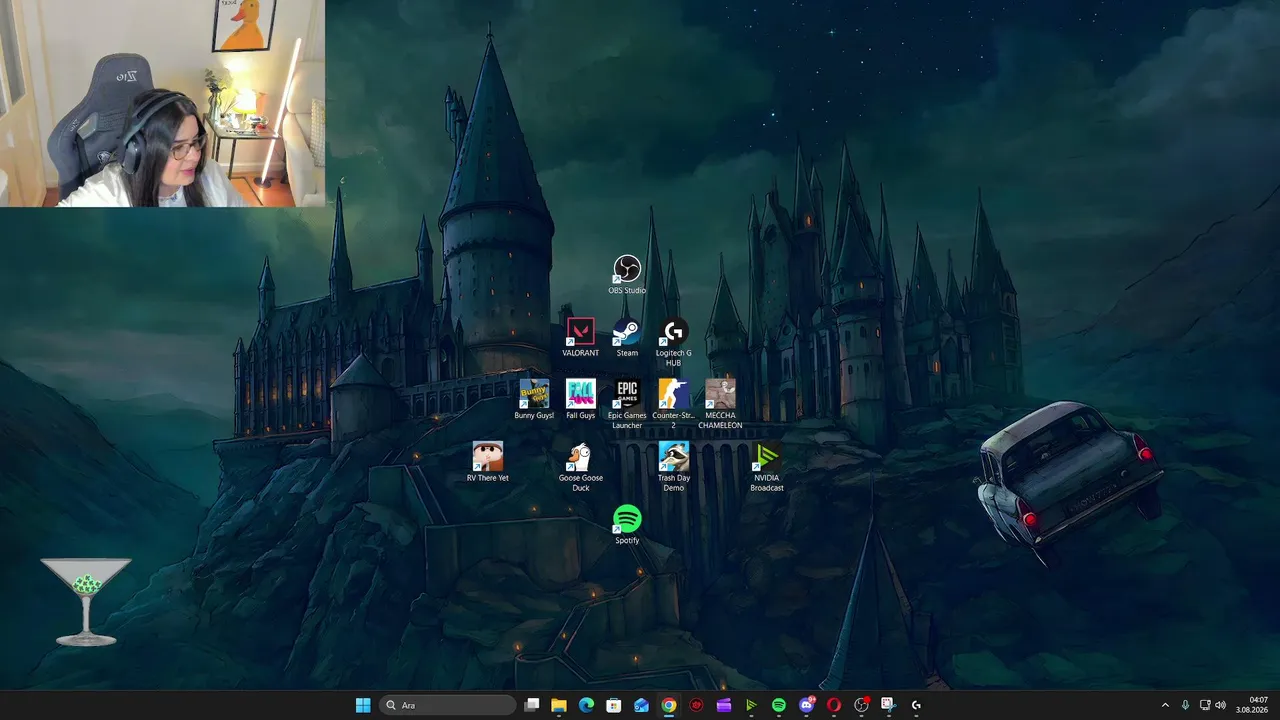Click the MECCHA CHAMELEON desktop icon

[720, 404]
